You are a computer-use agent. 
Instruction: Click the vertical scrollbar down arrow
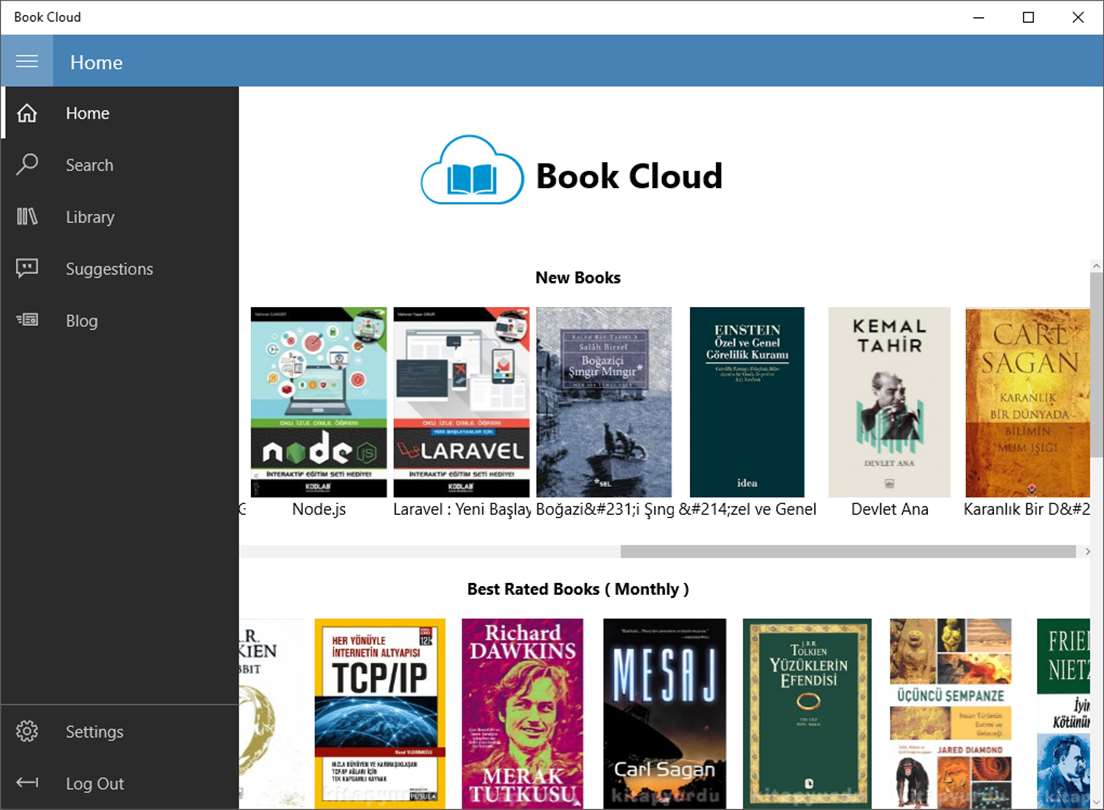coord(1096,802)
